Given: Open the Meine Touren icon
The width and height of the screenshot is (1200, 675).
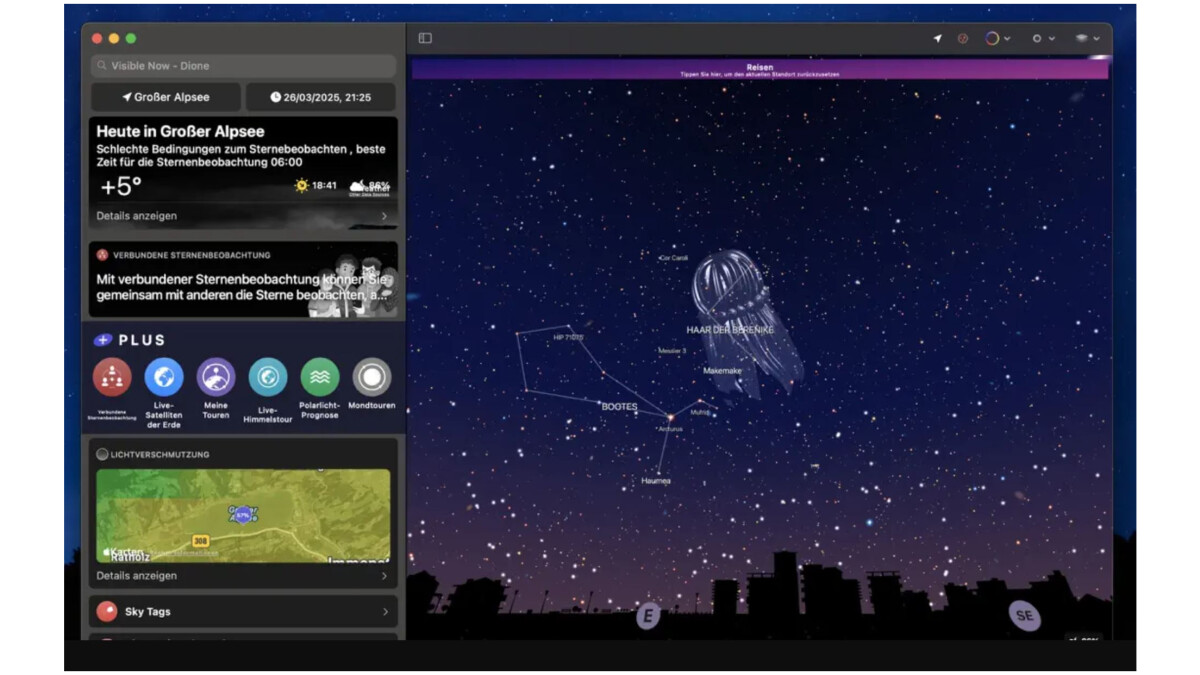Looking at the screenshot, I should tap(216, 377).
